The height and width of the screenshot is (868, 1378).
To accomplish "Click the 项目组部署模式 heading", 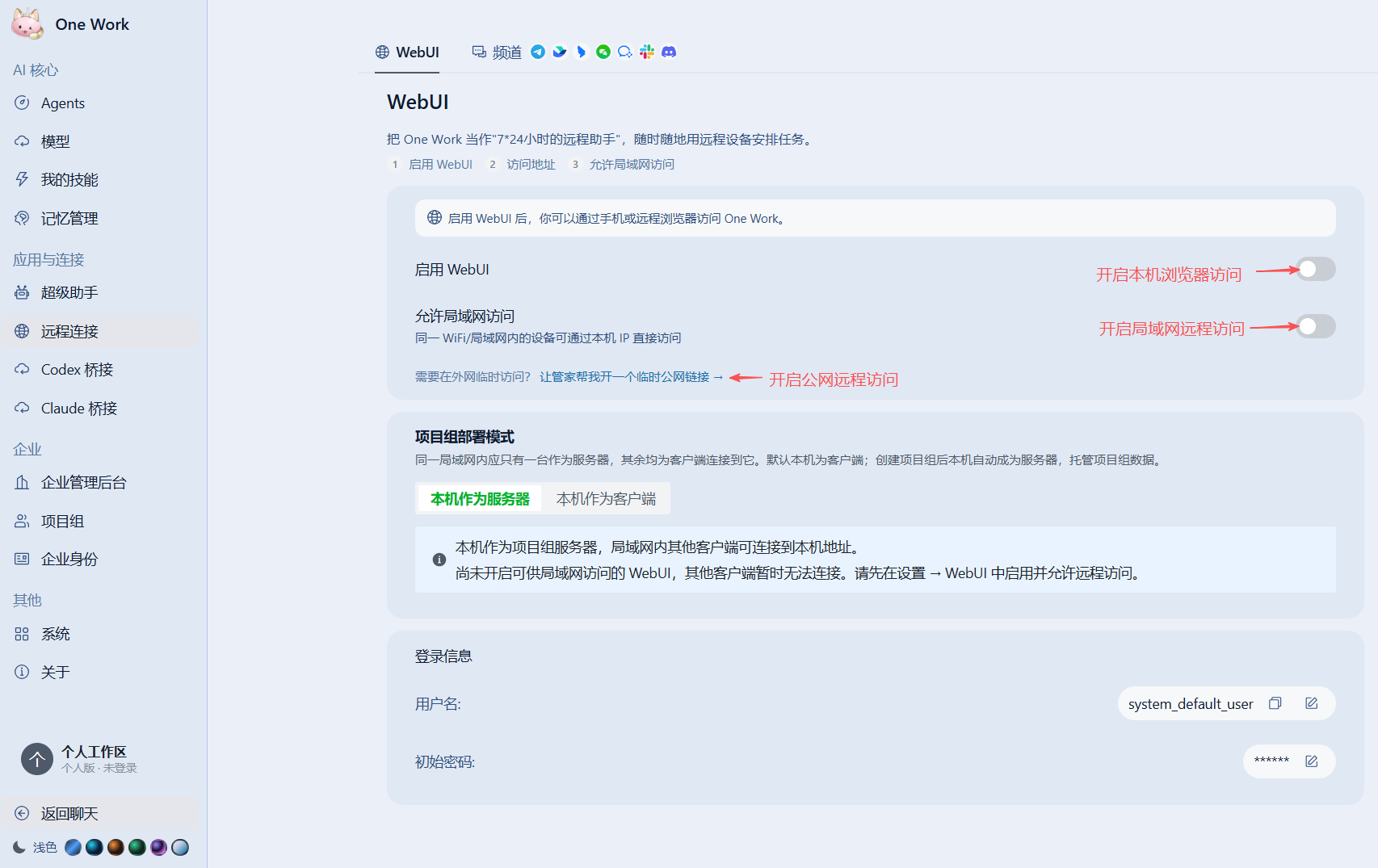I will [x=464, y=437].
